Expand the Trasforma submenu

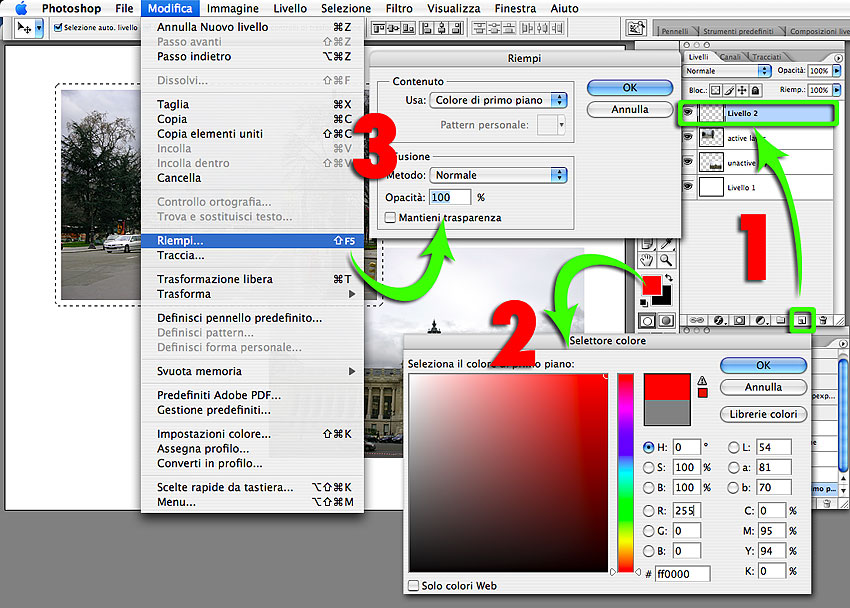(352, 294)
